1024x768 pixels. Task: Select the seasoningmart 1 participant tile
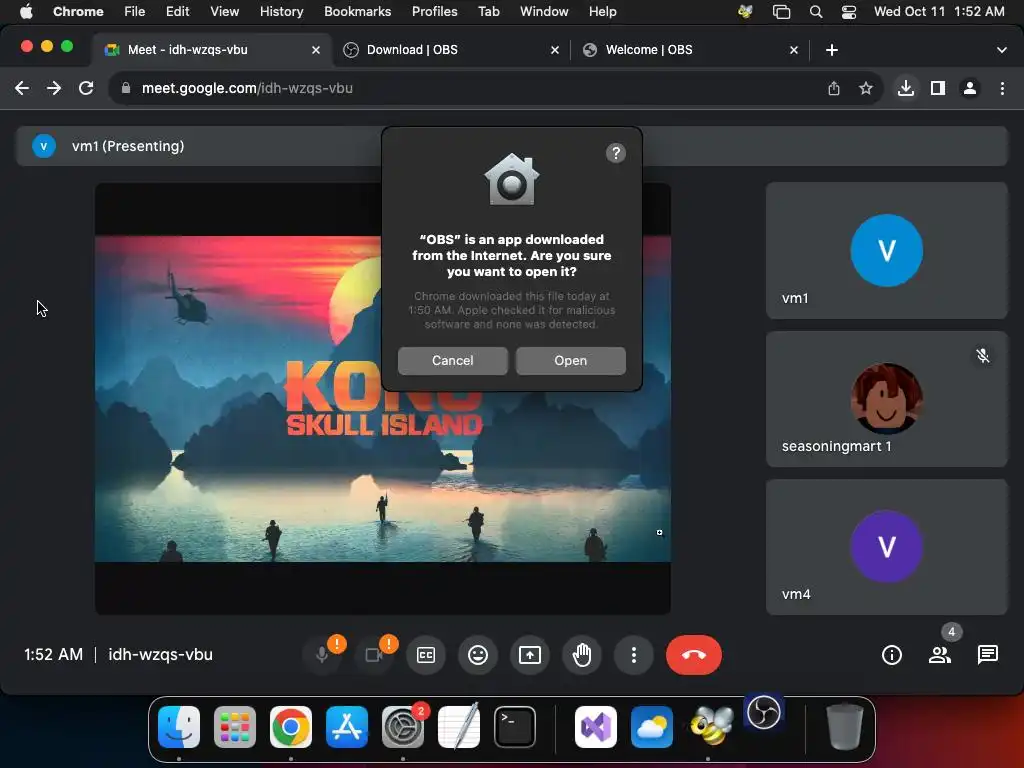886,399
